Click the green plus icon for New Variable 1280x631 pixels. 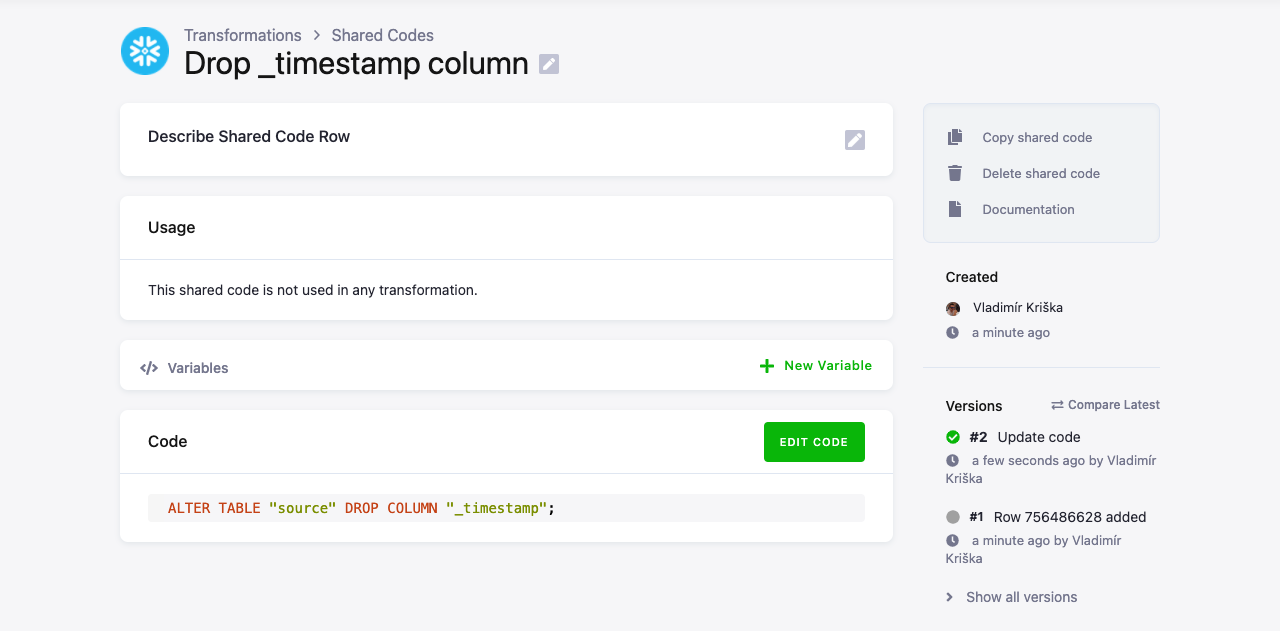(x=767, y=366)
